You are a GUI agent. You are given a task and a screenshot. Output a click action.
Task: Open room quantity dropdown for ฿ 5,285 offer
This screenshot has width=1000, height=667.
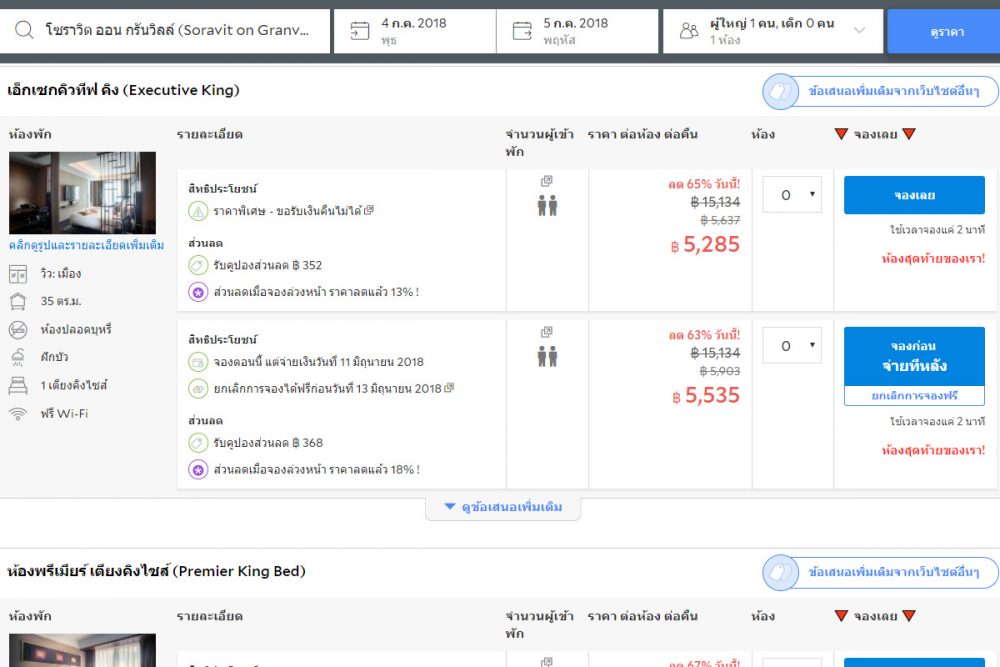pos(792,195)
